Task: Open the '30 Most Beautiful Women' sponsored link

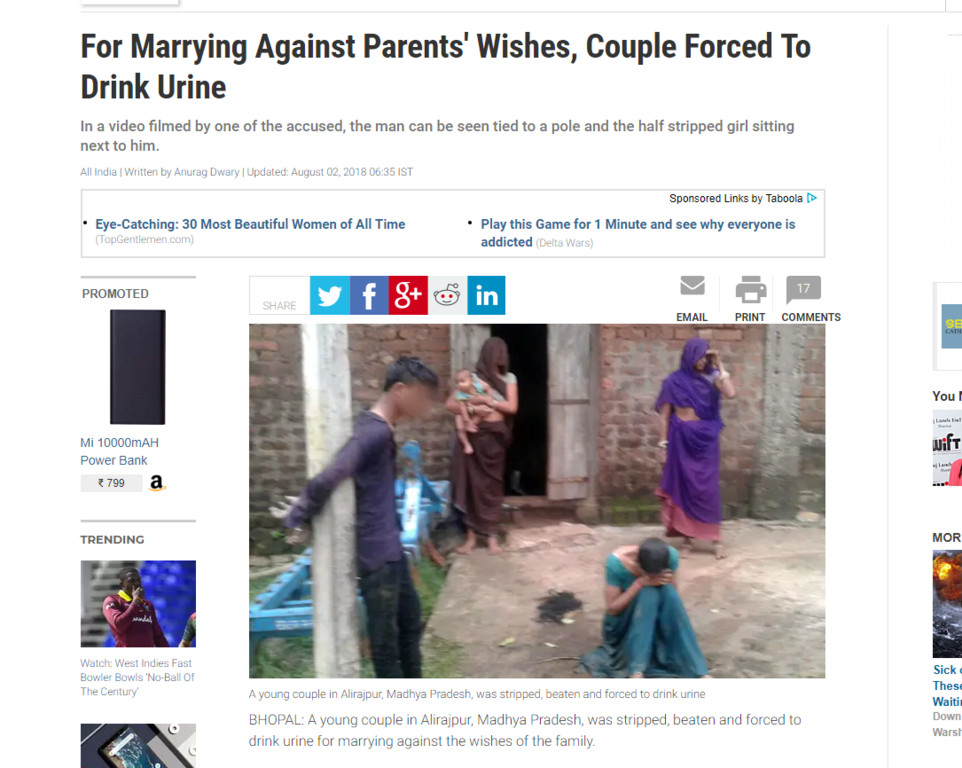Action: click(x=250, y=225)
